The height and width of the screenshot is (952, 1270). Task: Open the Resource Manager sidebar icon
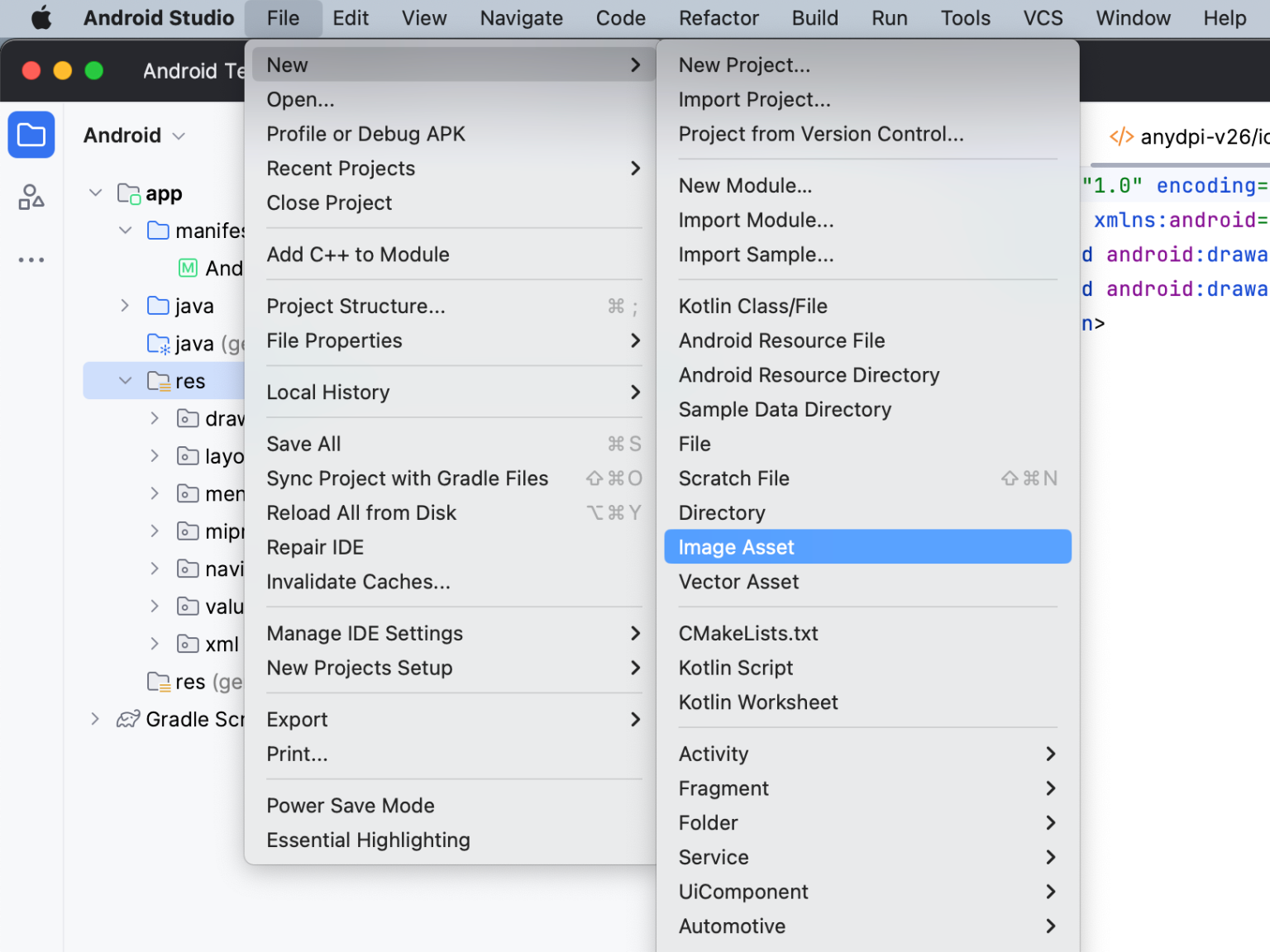point(31,197)
